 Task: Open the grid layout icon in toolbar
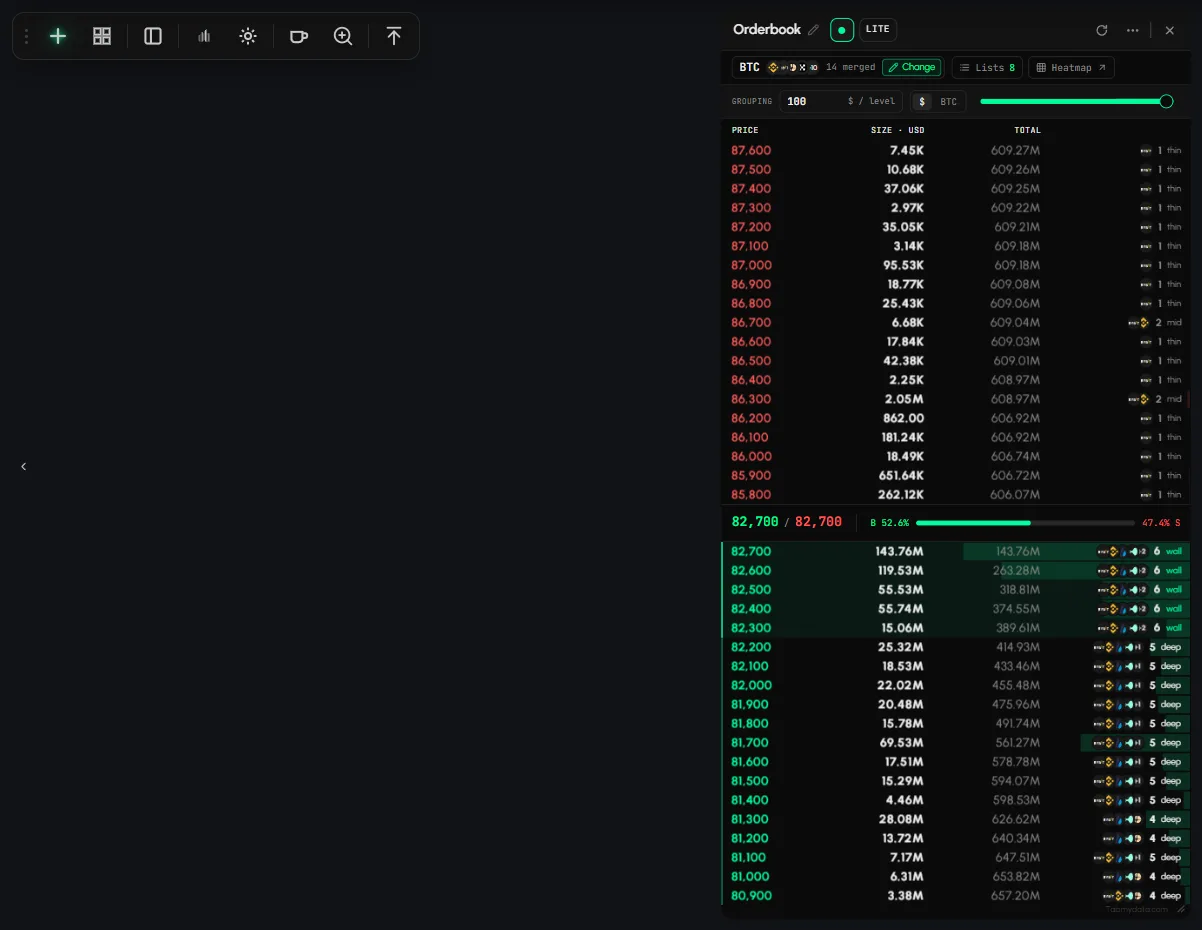(x=102, y=36)
